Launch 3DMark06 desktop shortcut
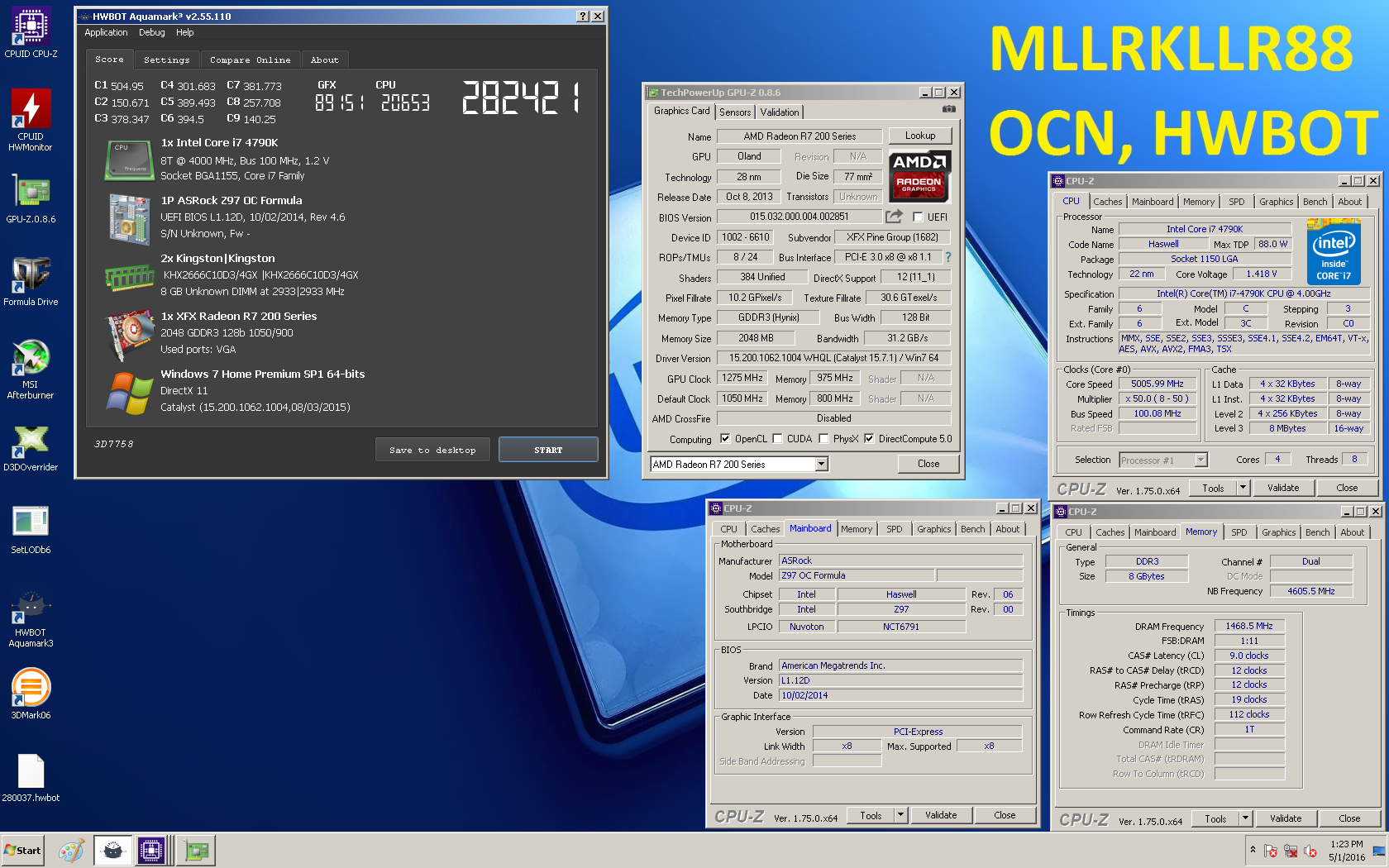The height and width of the screenshot is (868, 1389). [x=31, y=694]
